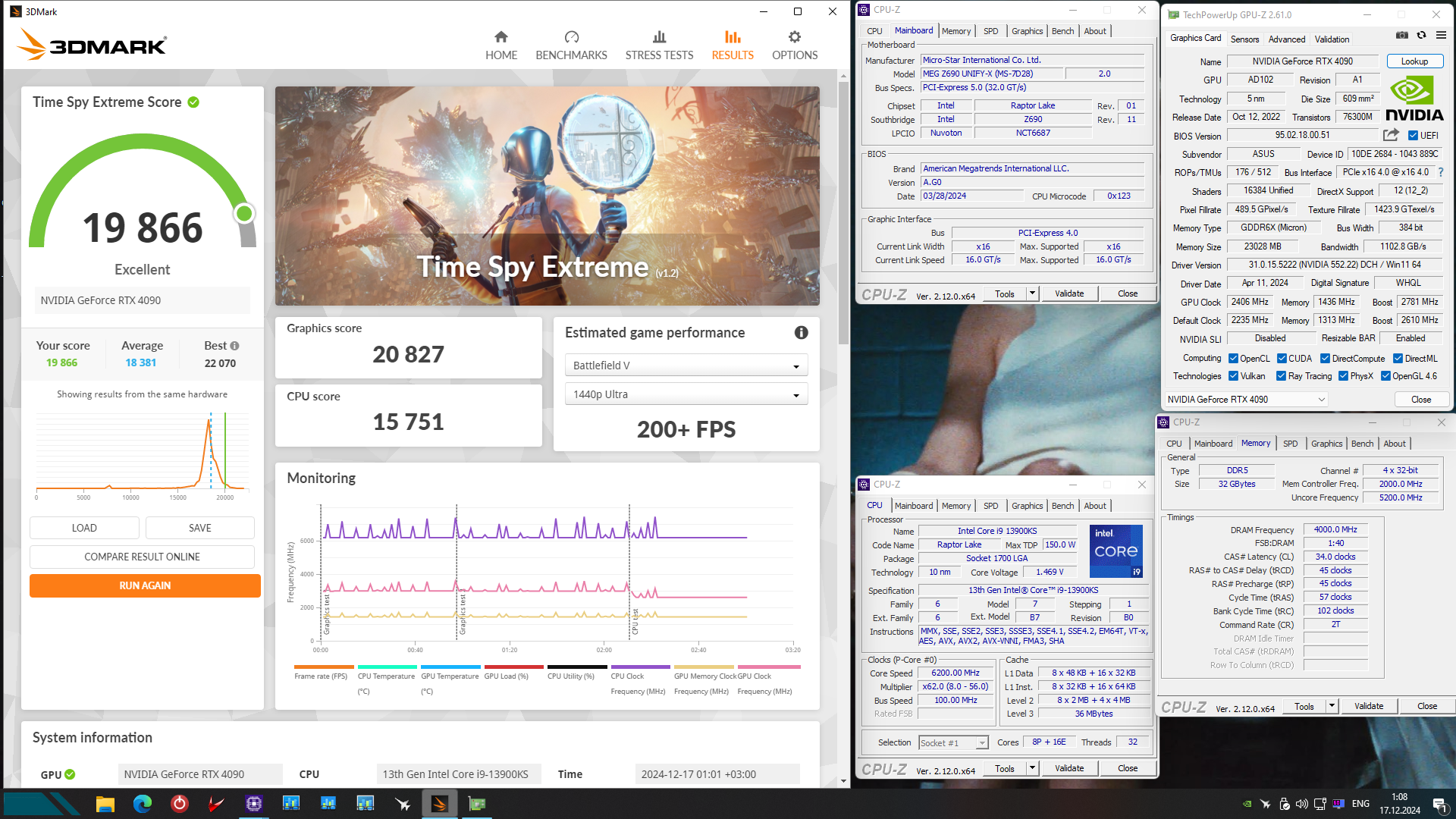Click the Bus Interface question mark in GPU-Z
The height and width of the screenshot is (819, 1456).
(x=1441, y=173)
